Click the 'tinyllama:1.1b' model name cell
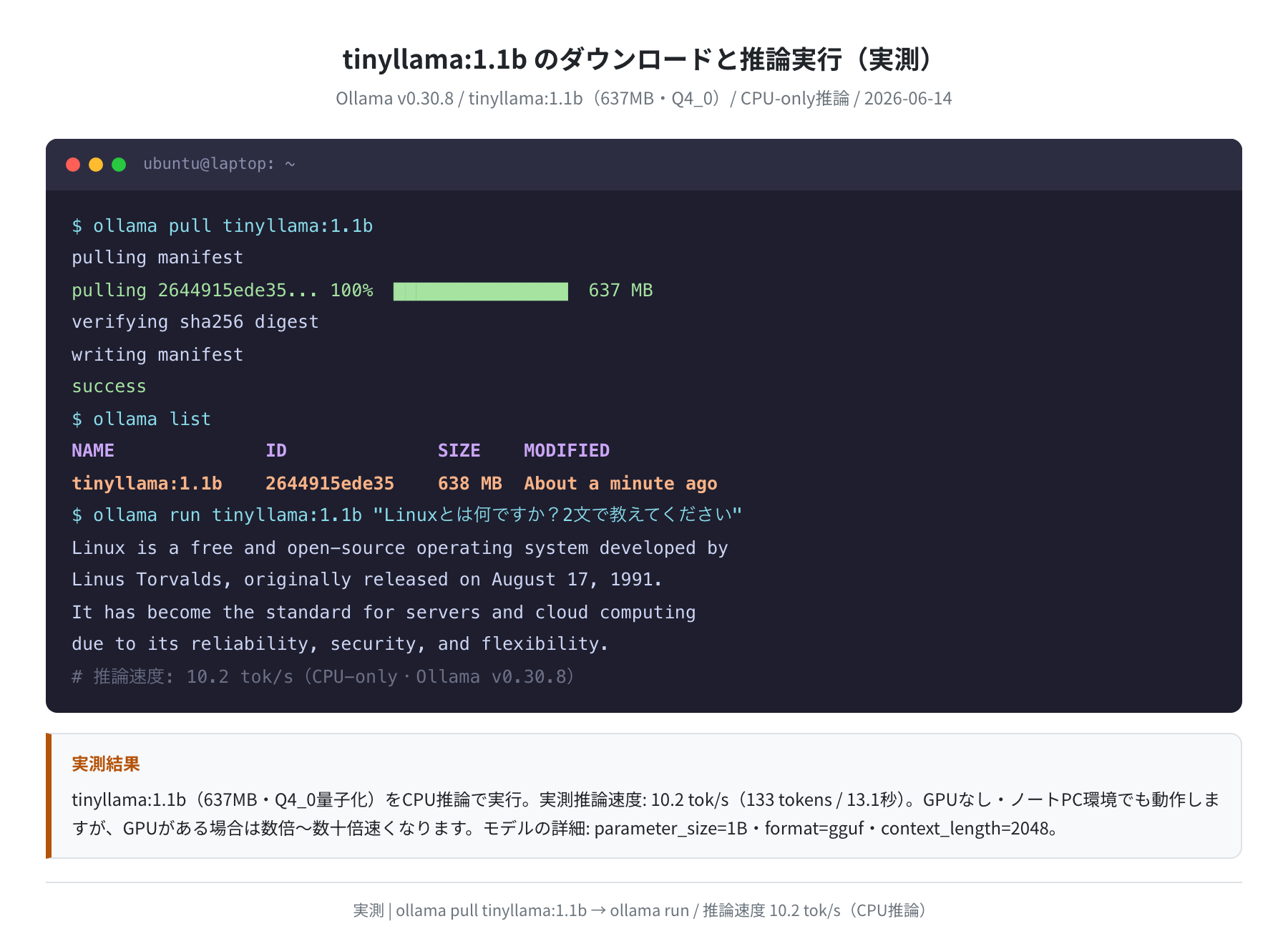 coord(147,484)
